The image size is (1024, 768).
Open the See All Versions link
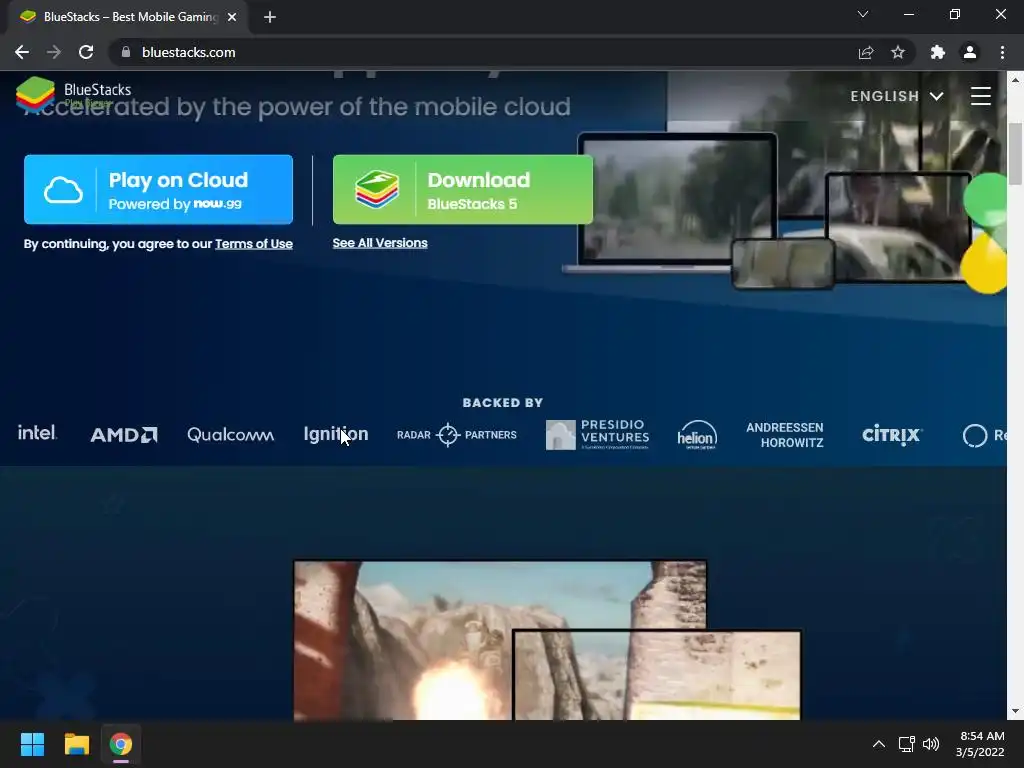pyautogui.click(x=380, y=243)
